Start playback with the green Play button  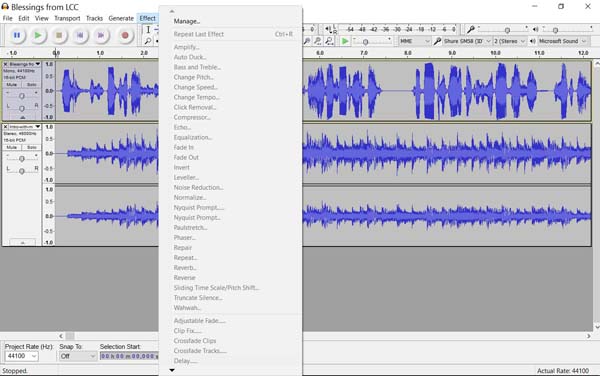pos(38,35)
